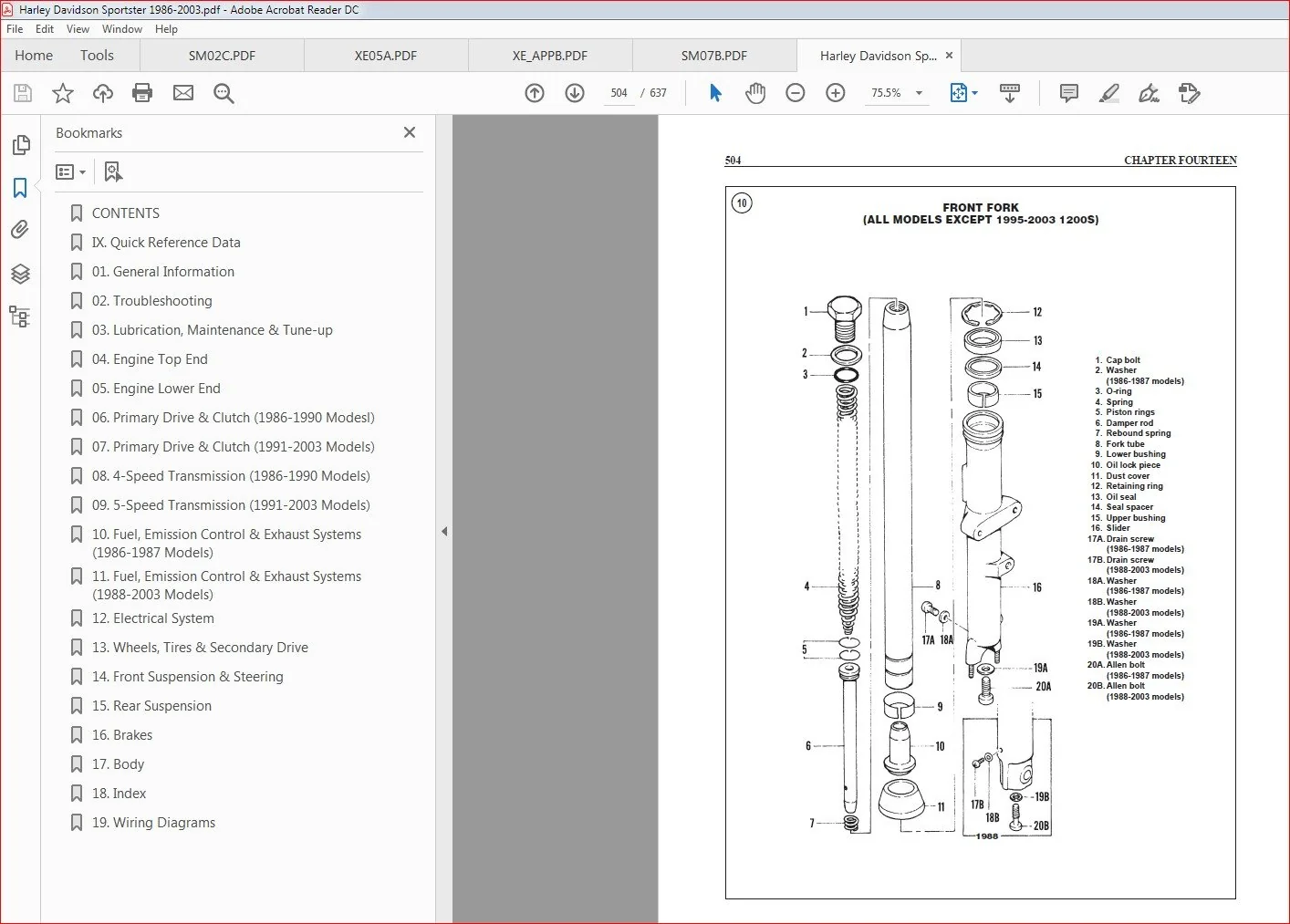Open Attachments paperclip panel
Image resolution: width=1290 pixels, height=924 pixels.
point(20,230)
